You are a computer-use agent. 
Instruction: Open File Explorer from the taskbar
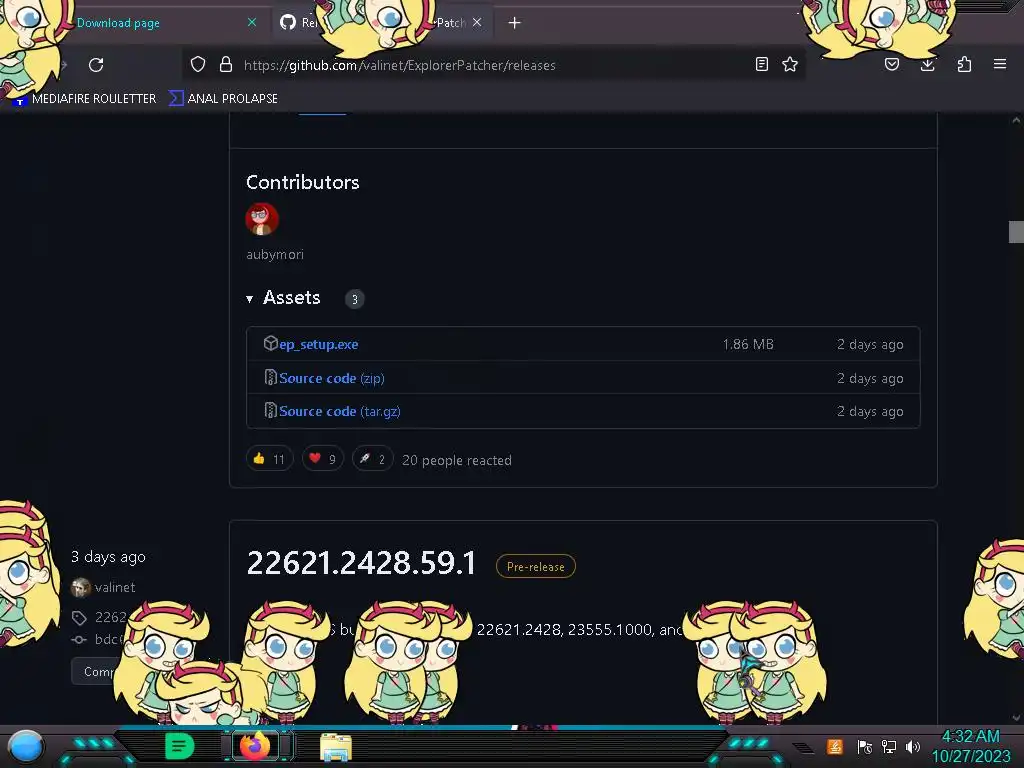(336, 746)
